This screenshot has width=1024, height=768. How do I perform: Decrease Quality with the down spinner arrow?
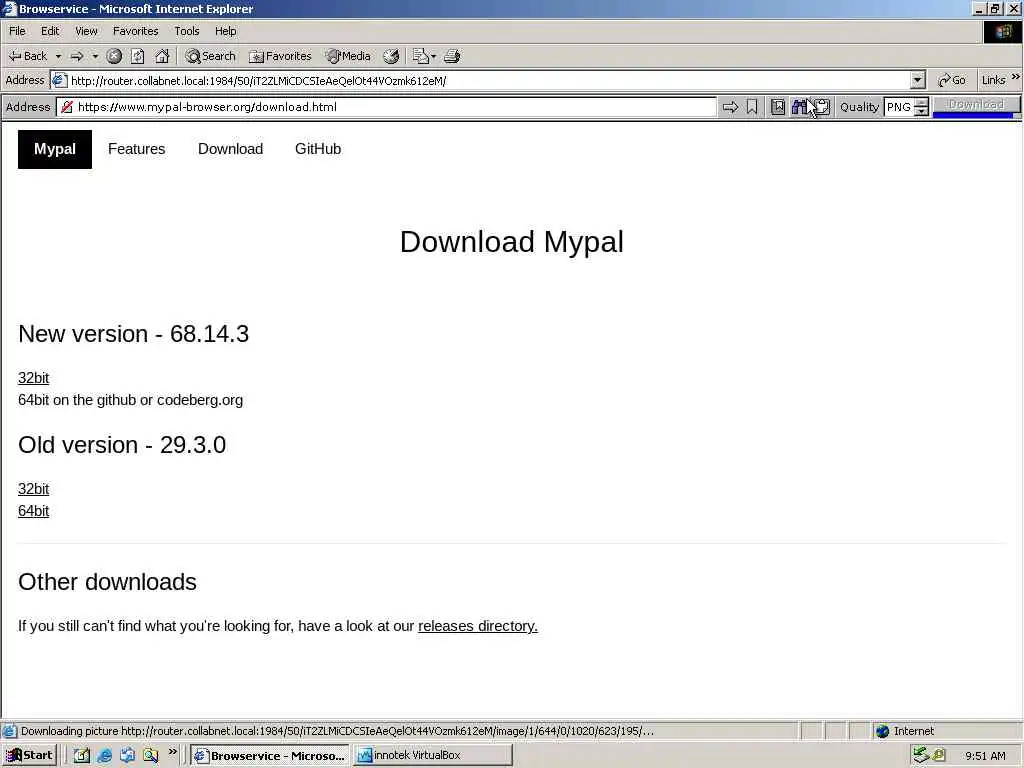pos(921,112)
